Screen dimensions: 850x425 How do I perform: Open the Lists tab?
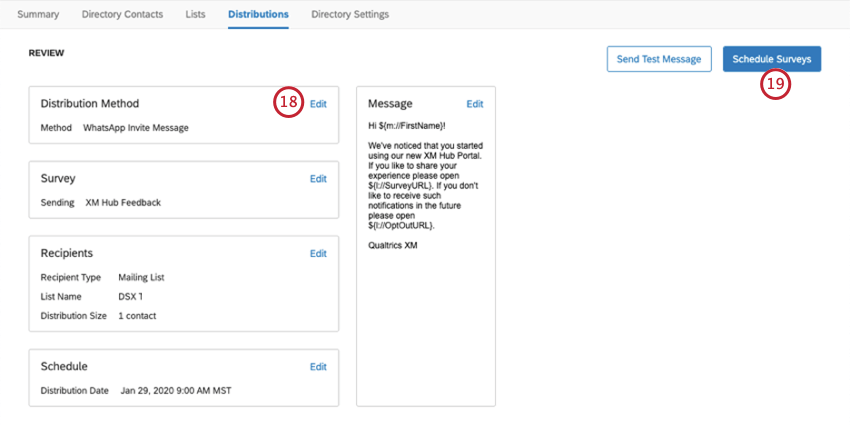point(195,15)
